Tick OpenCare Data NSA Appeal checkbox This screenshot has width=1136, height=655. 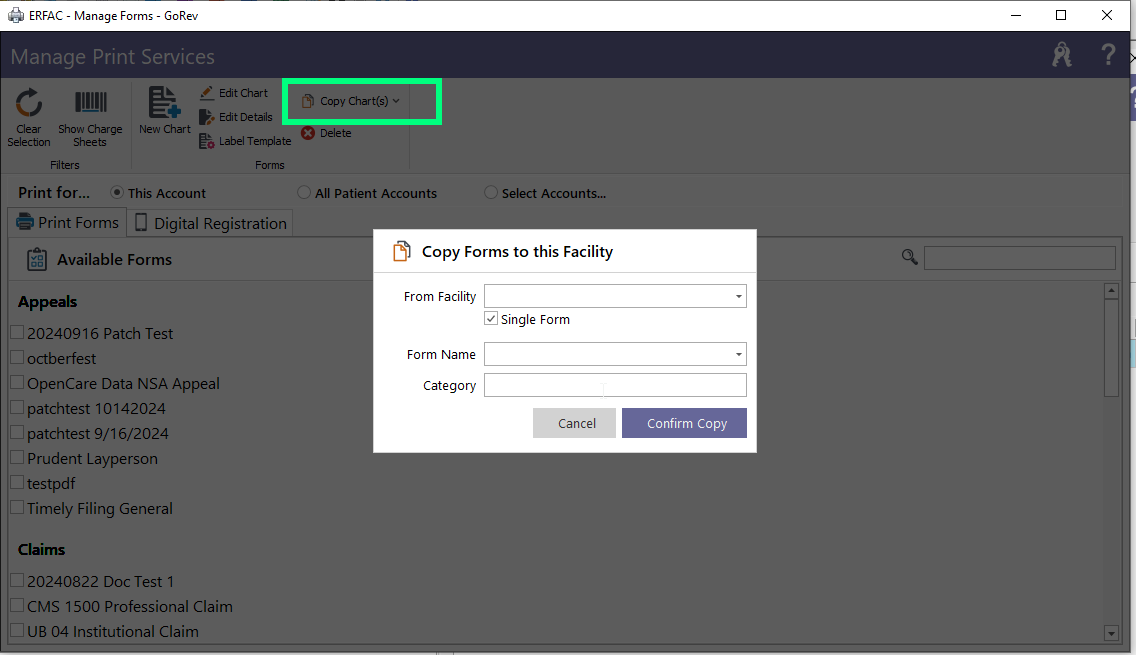pyautogui.click(x=17, y=383)
